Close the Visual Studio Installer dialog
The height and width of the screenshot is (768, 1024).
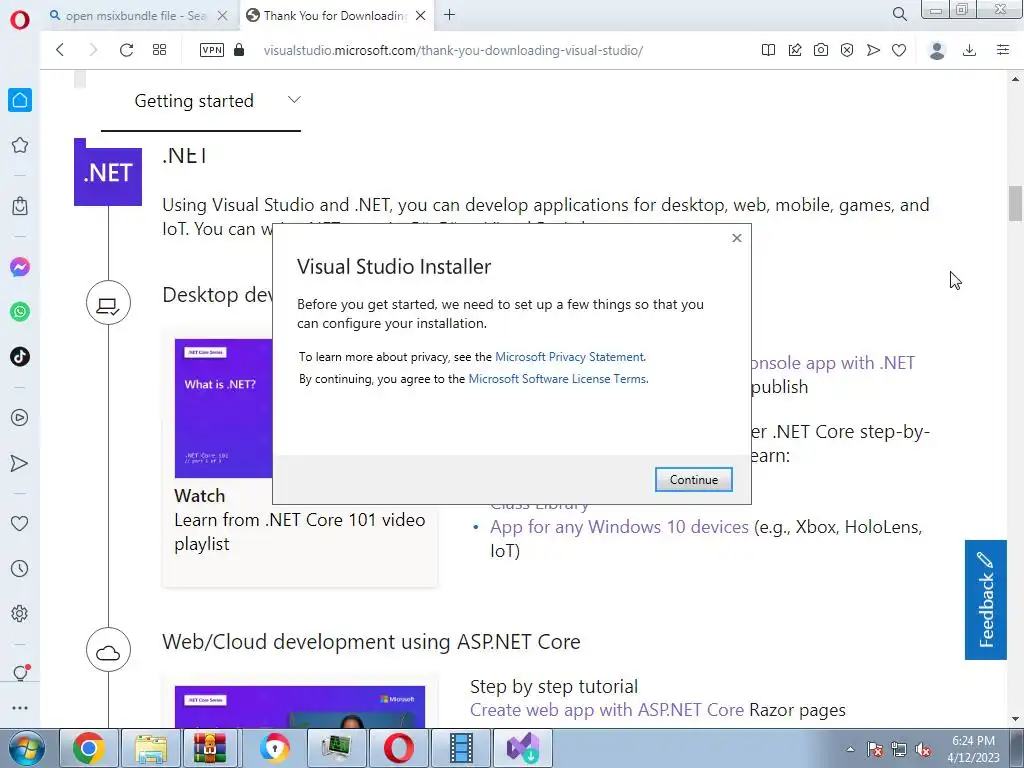pyautogui.click(x=737, y=238)
